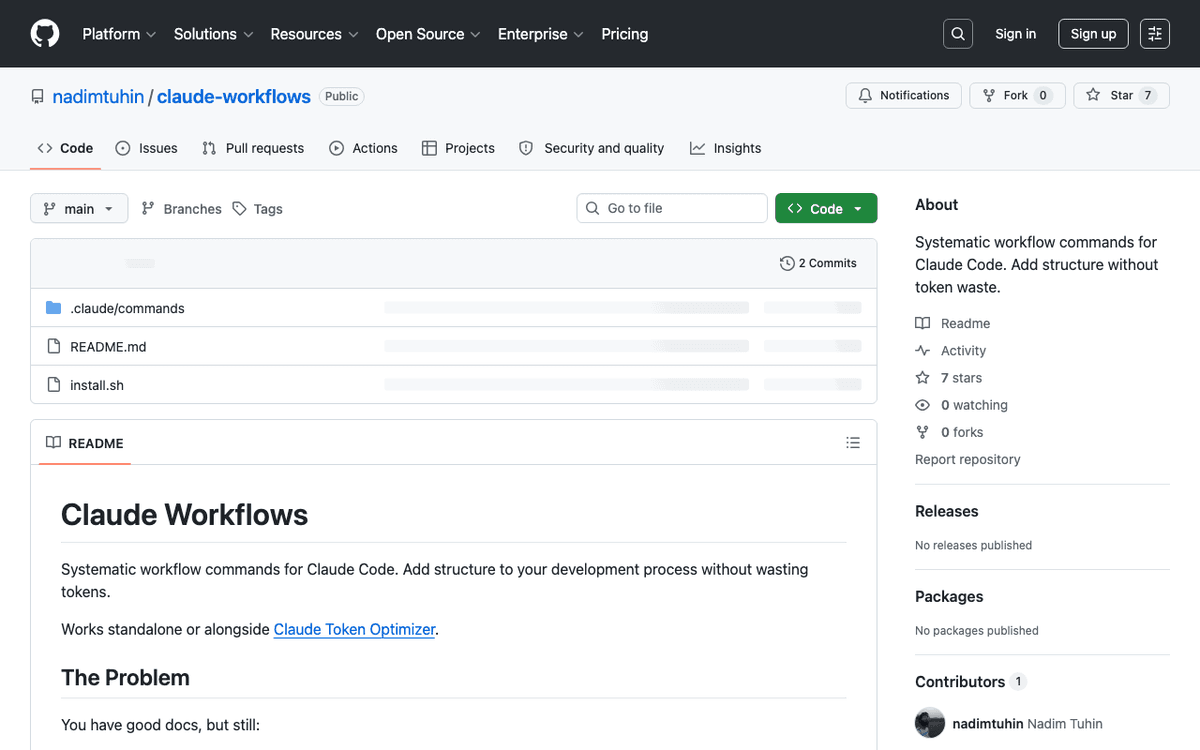Click the README.md file icon
The height and width of the screenshot is (750, 1200).
coord(54,346)
